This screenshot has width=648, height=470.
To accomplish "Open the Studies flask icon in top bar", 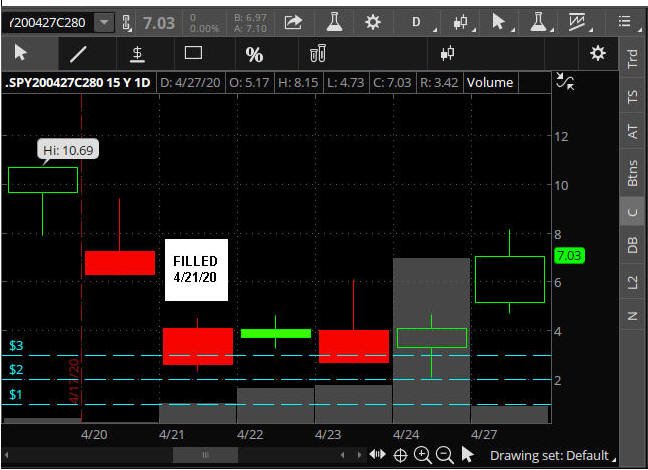I will pyautogui.click(x=334, y=22).
